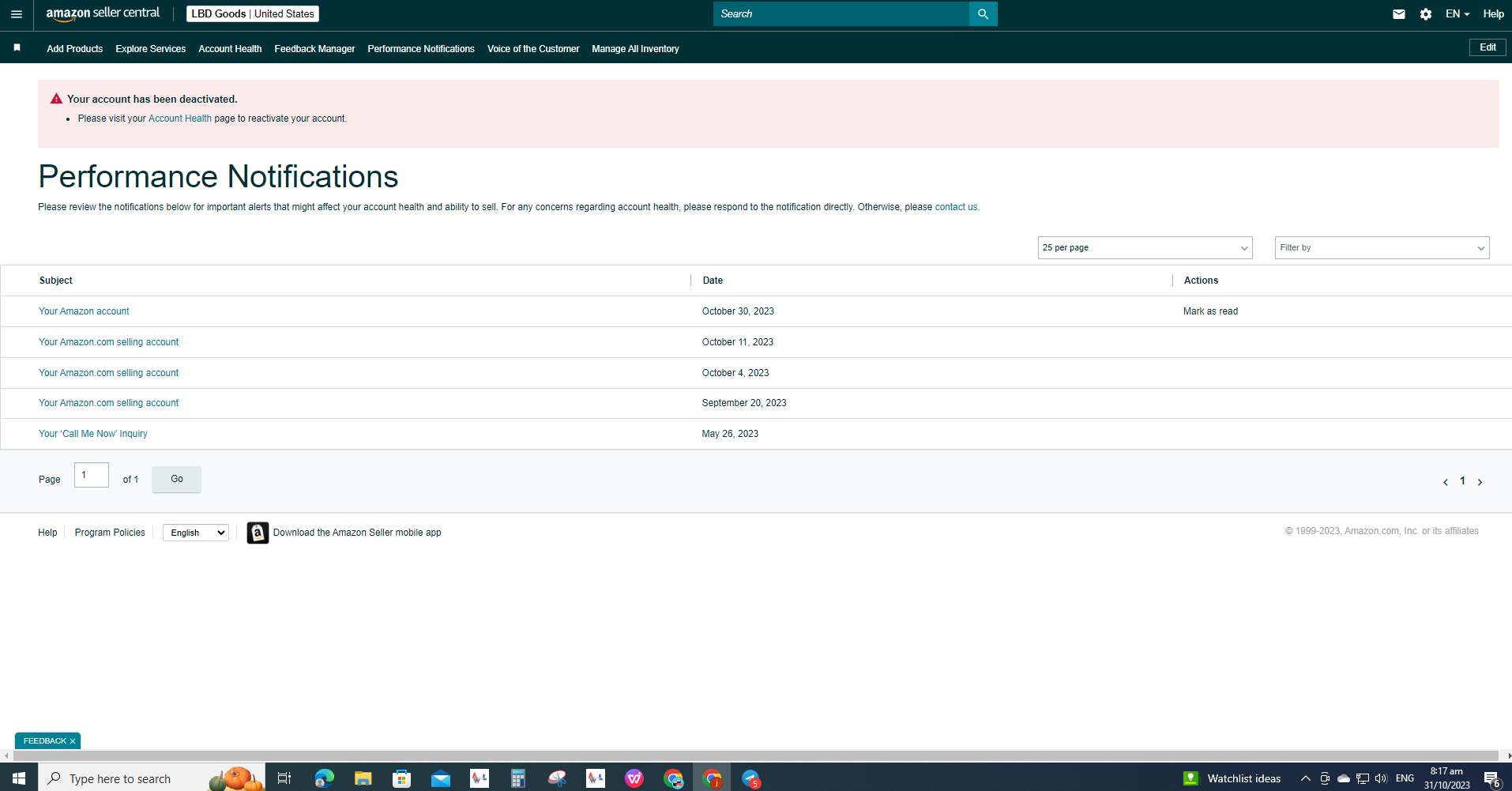Screen dimensions: 1512x791
Task: Mark the October 30 notification as read
Action: (x=1210, y=311)
